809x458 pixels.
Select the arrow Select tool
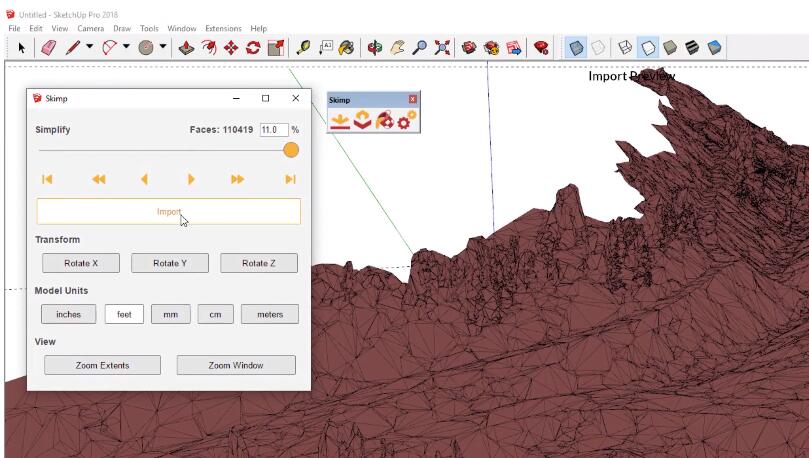coord(21,48)
